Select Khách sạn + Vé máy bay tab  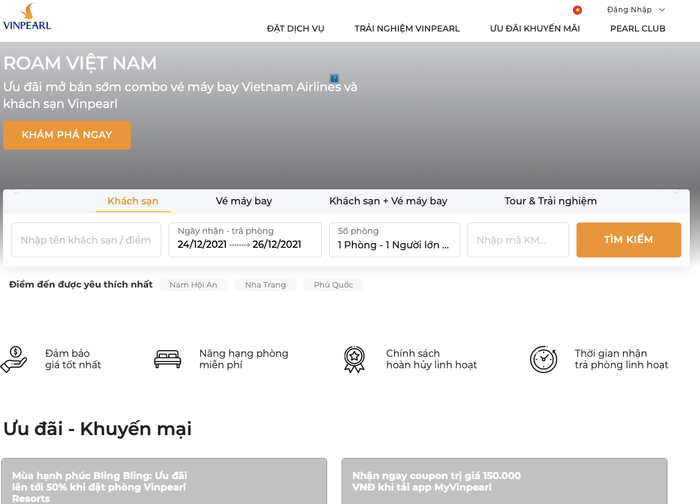[x=388, y=201]
